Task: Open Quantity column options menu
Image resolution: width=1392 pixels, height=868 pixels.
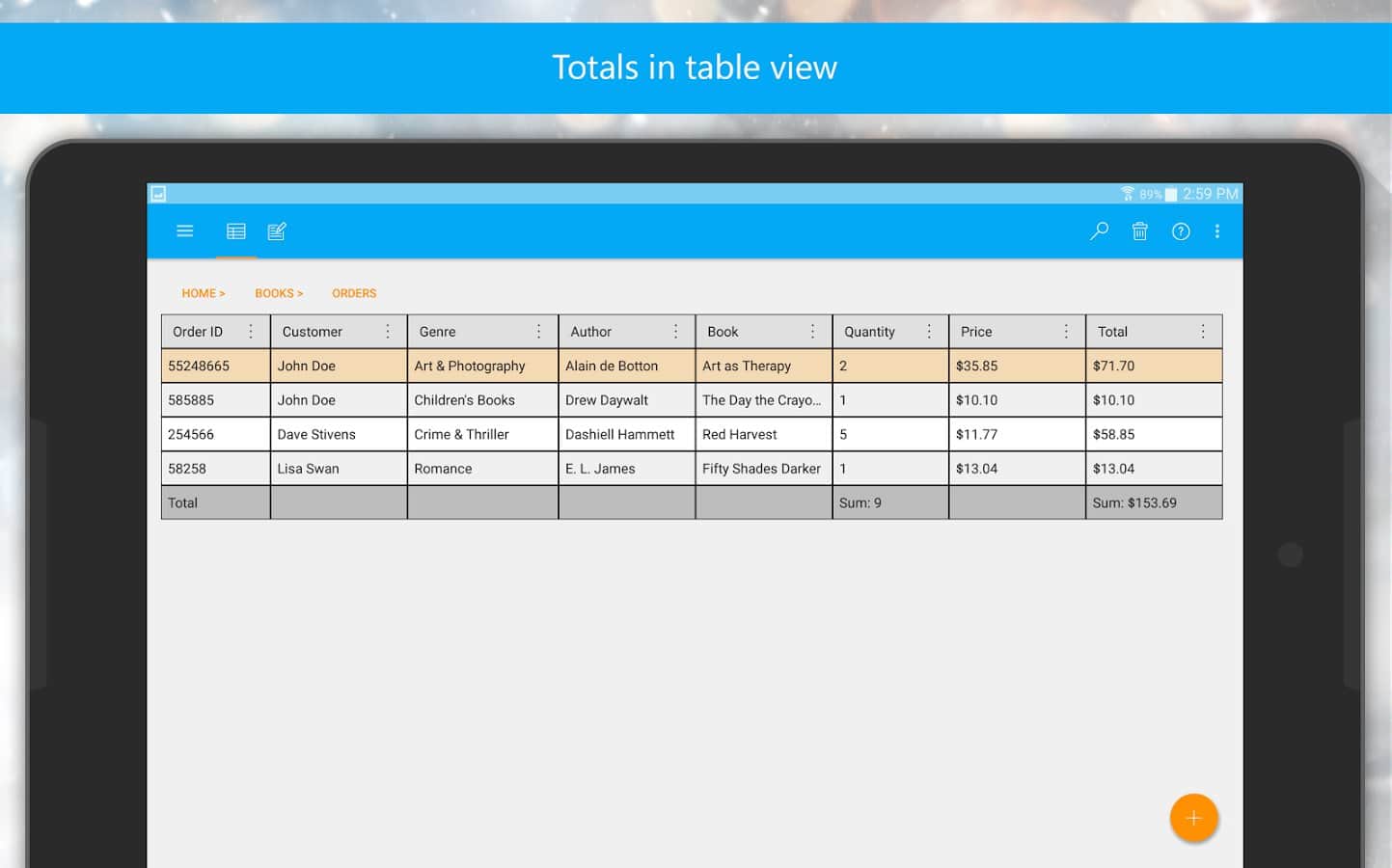Action: click(x=929, y=332)
